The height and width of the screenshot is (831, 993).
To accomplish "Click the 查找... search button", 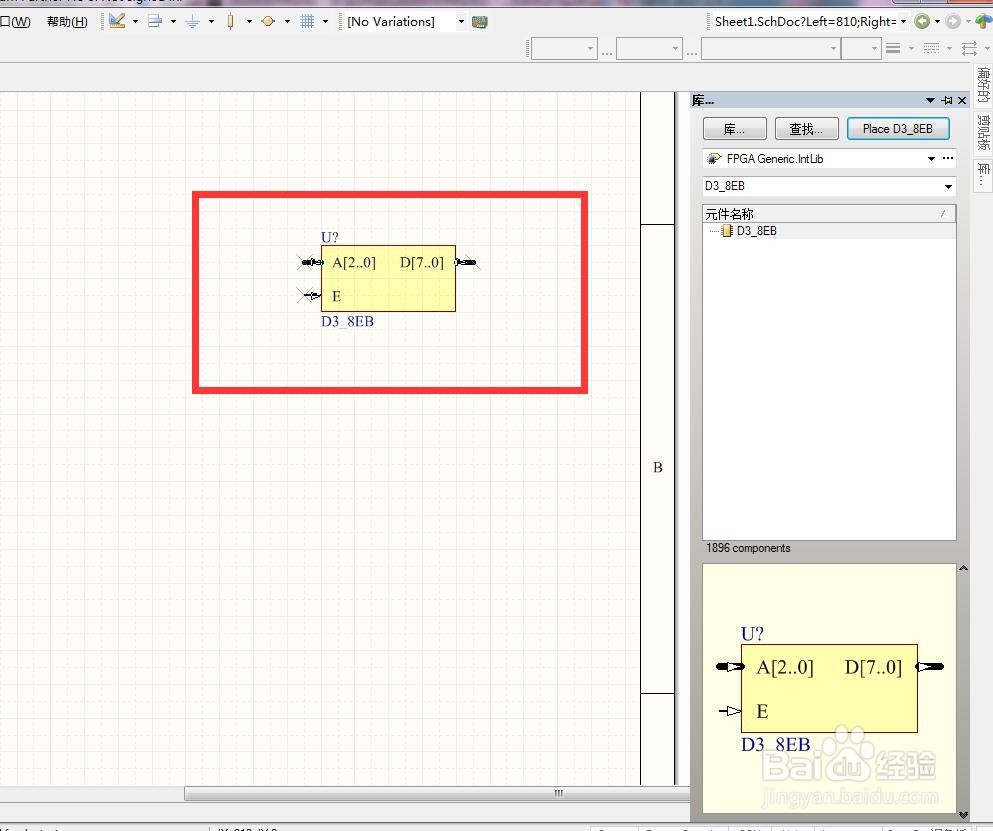I will (806, 129).
